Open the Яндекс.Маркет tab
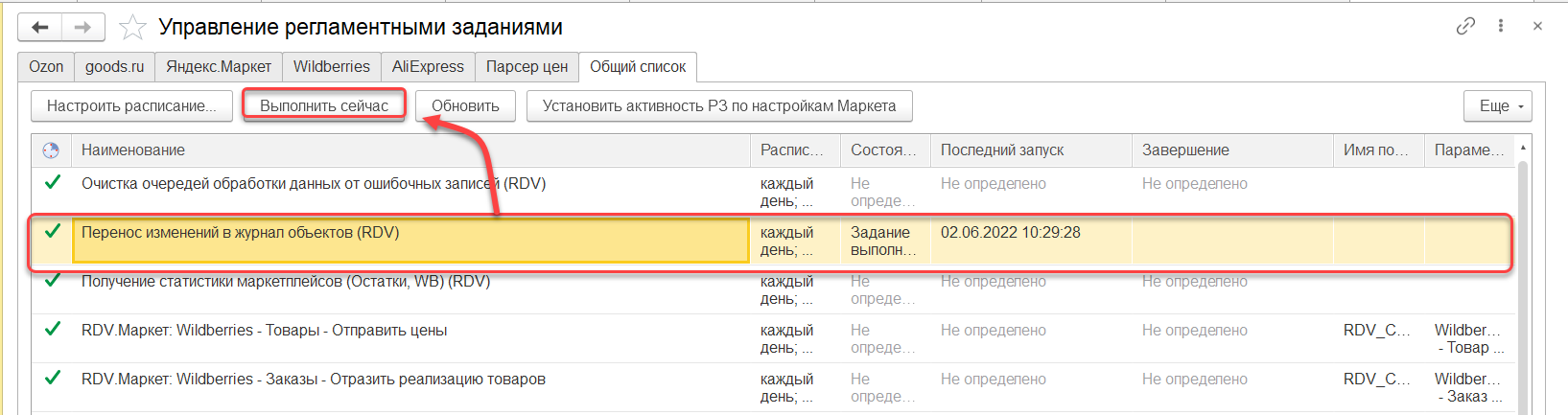The image size is (1568, 415). tap(219, 67)
